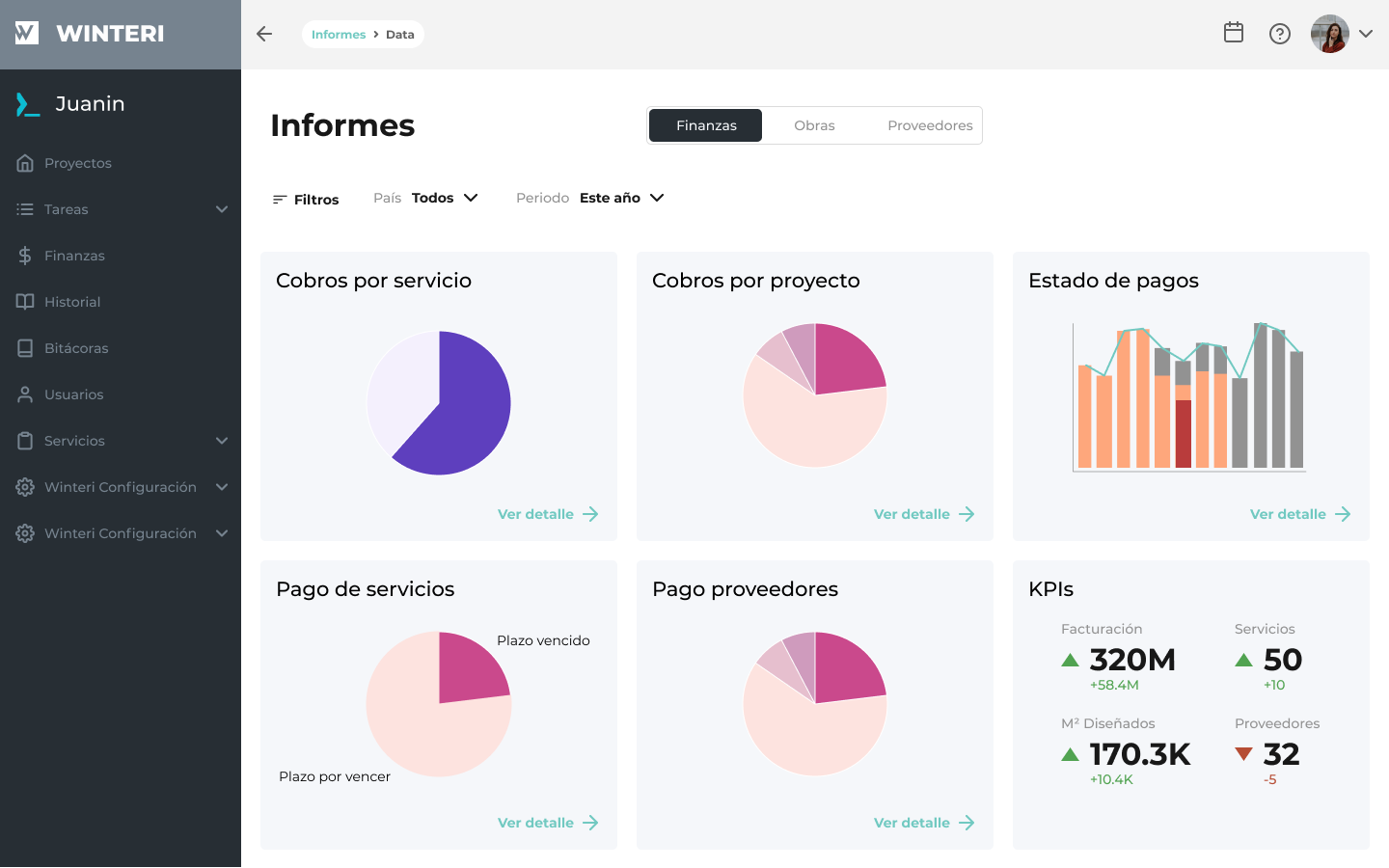This screenshot has height=868, width=1389.
Task: Go to Finanzas in the sidebar
Action: tap(74, 256)
